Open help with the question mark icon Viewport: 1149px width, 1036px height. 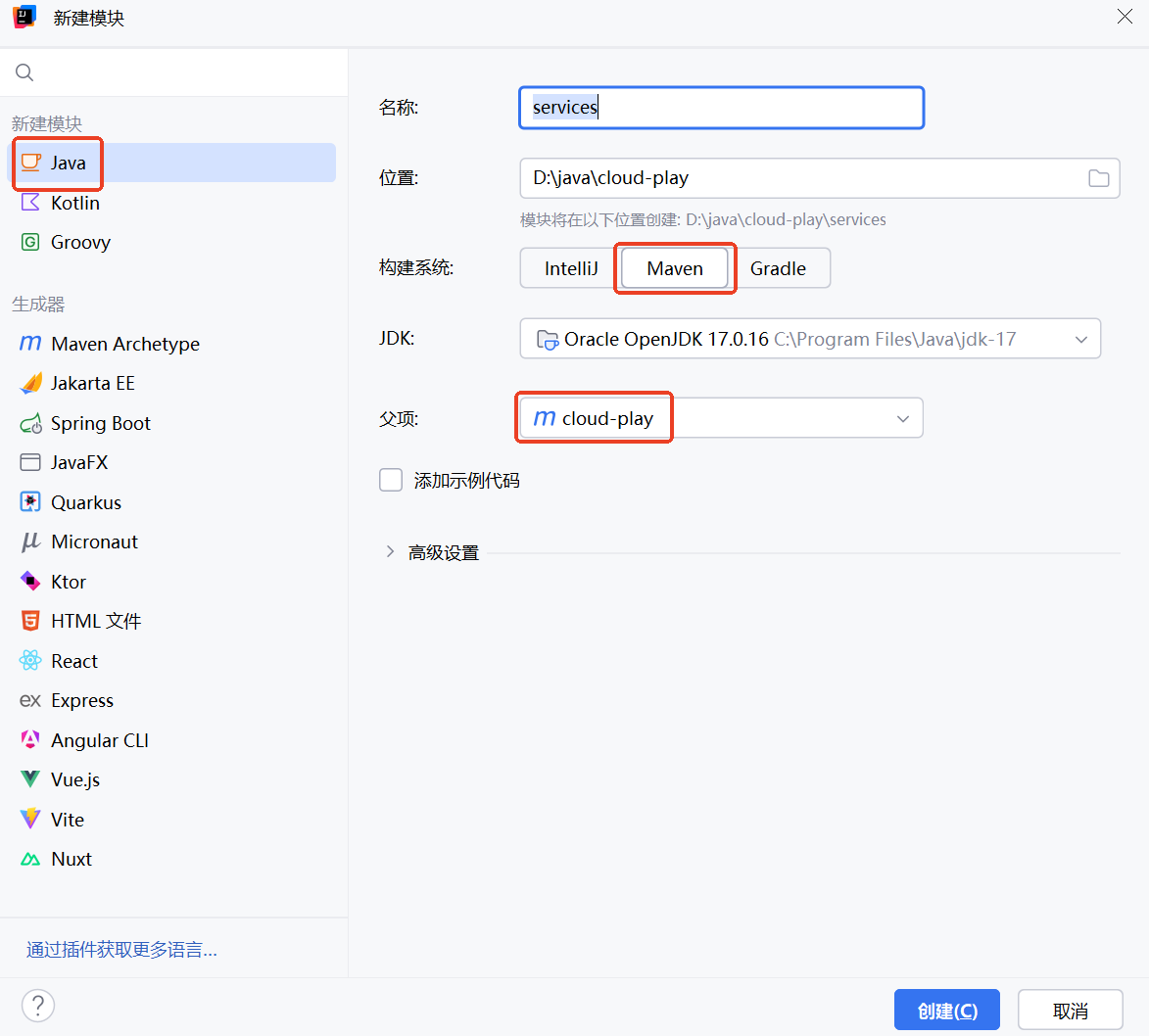(38, 1006)
